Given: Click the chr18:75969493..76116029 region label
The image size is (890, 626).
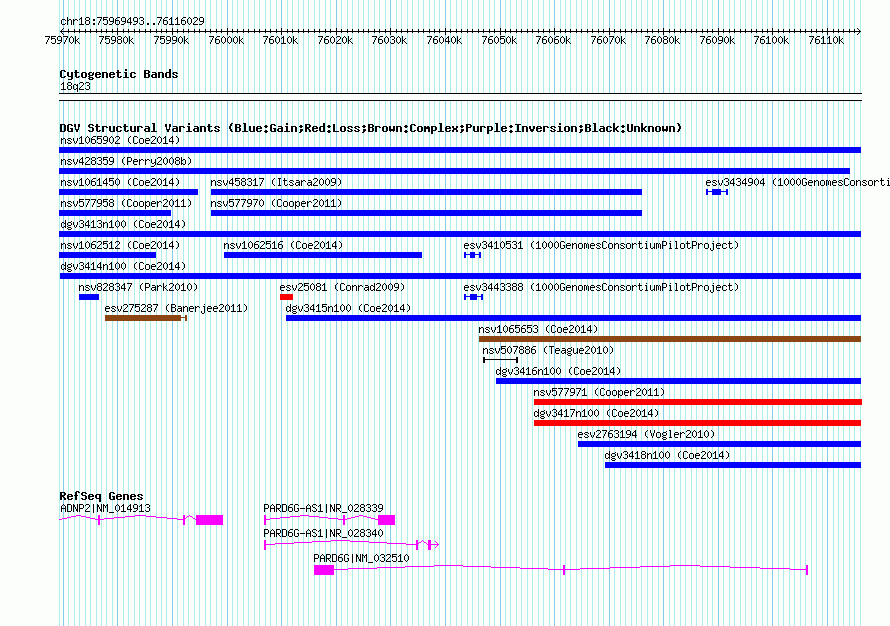Looking at the screenshot, I should 132,21.
